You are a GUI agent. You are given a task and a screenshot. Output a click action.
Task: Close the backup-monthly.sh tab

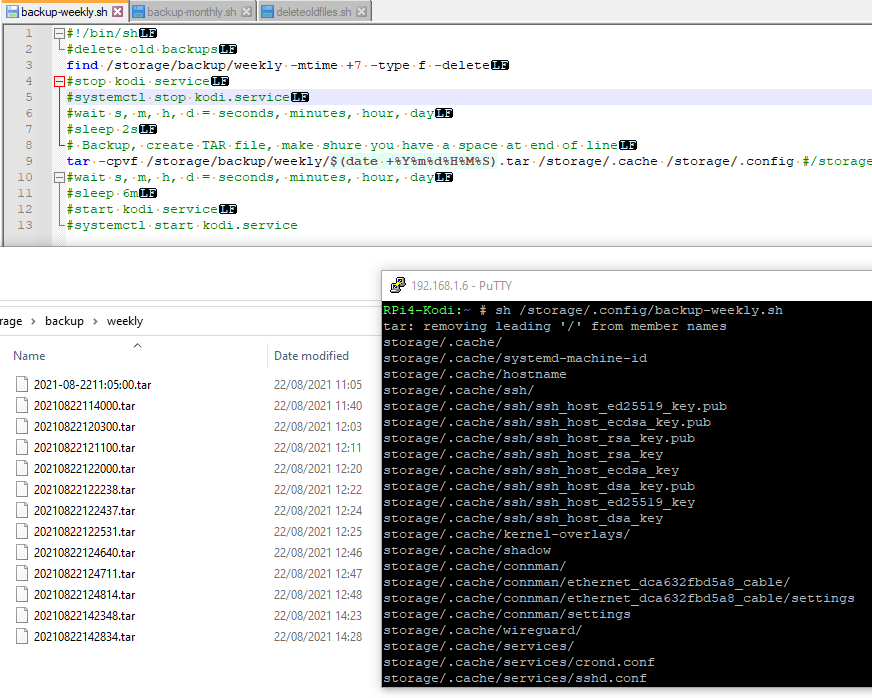pyautogui.click(x=245, y=12)
